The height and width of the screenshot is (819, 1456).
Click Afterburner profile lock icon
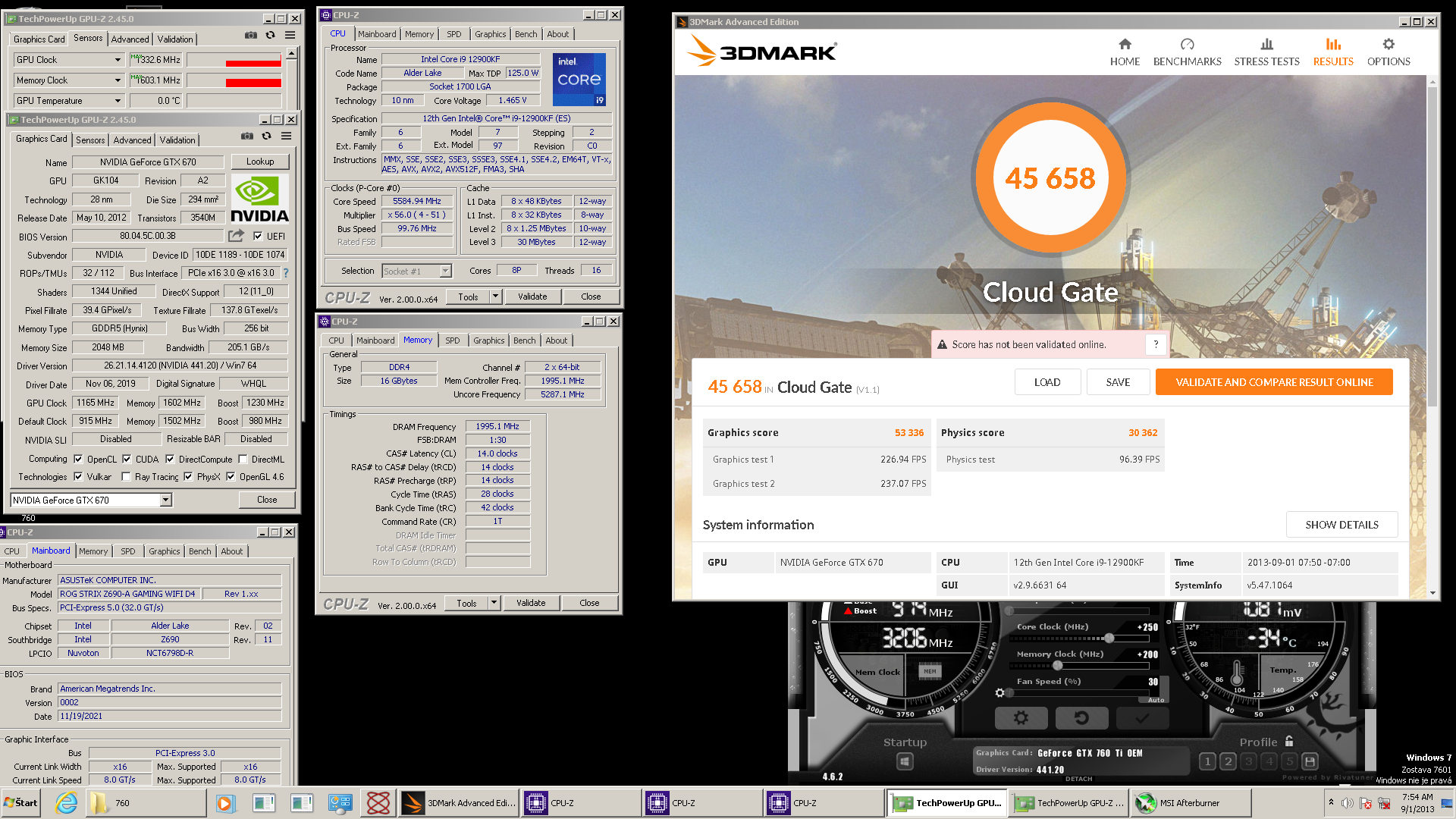tap(1289, 741)
